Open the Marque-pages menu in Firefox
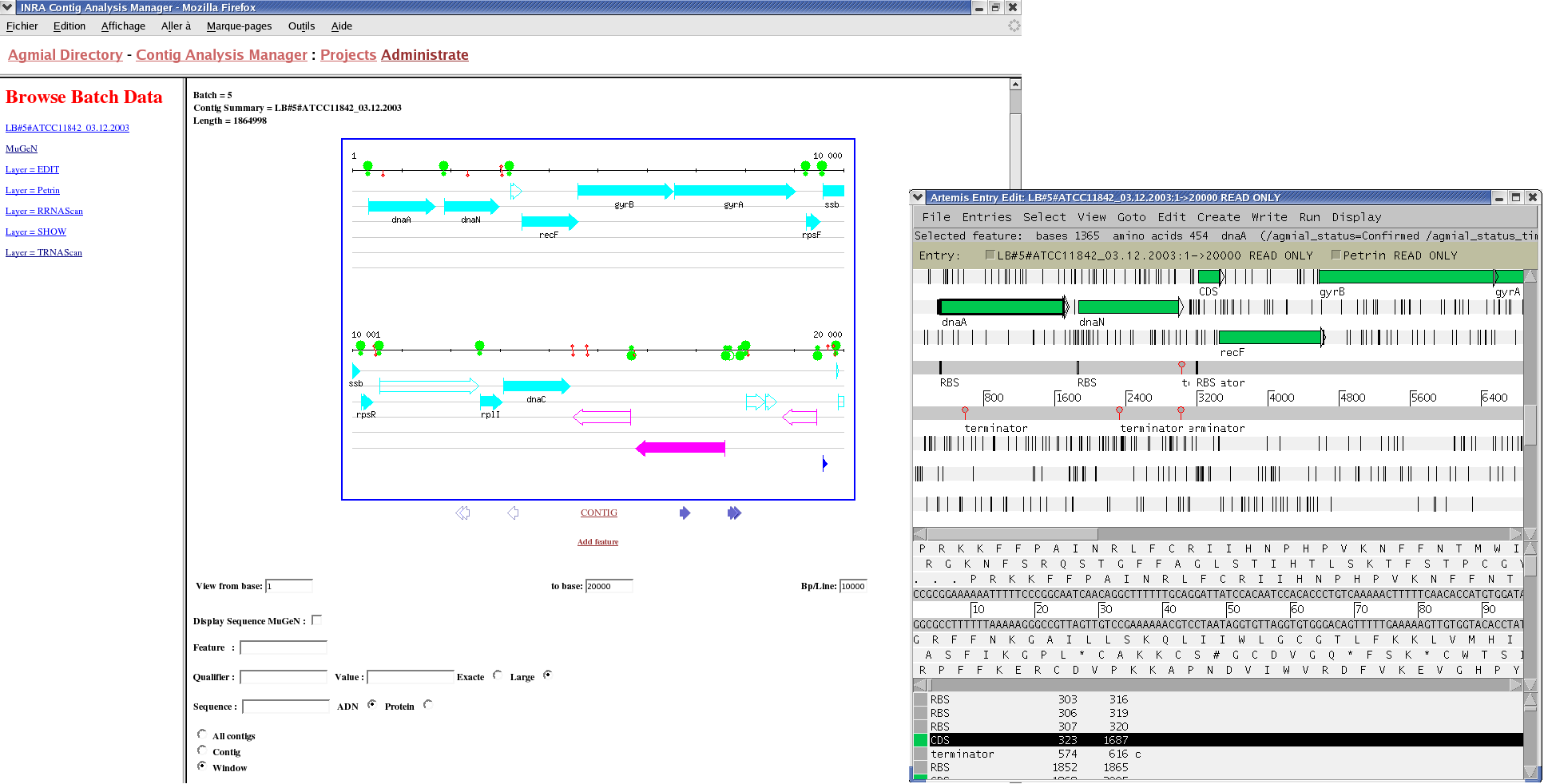 click(239, 26)
